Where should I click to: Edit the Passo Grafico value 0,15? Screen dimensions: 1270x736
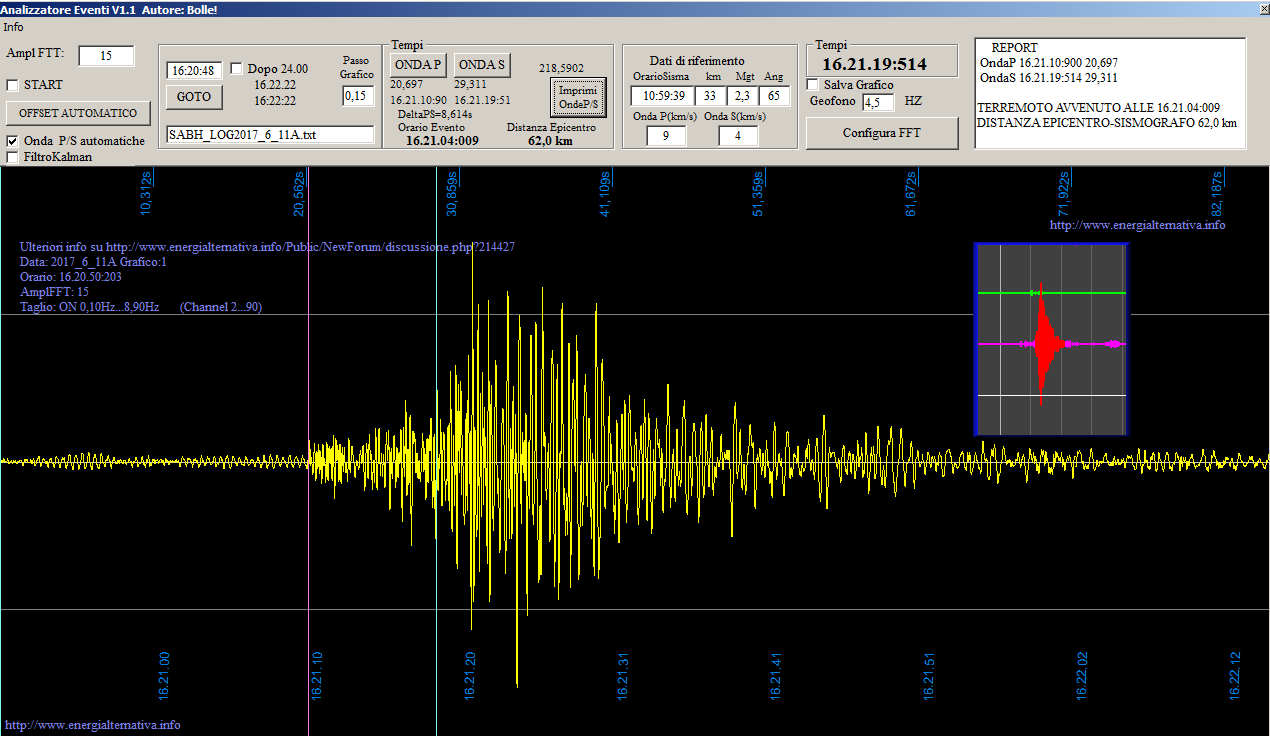358,96
